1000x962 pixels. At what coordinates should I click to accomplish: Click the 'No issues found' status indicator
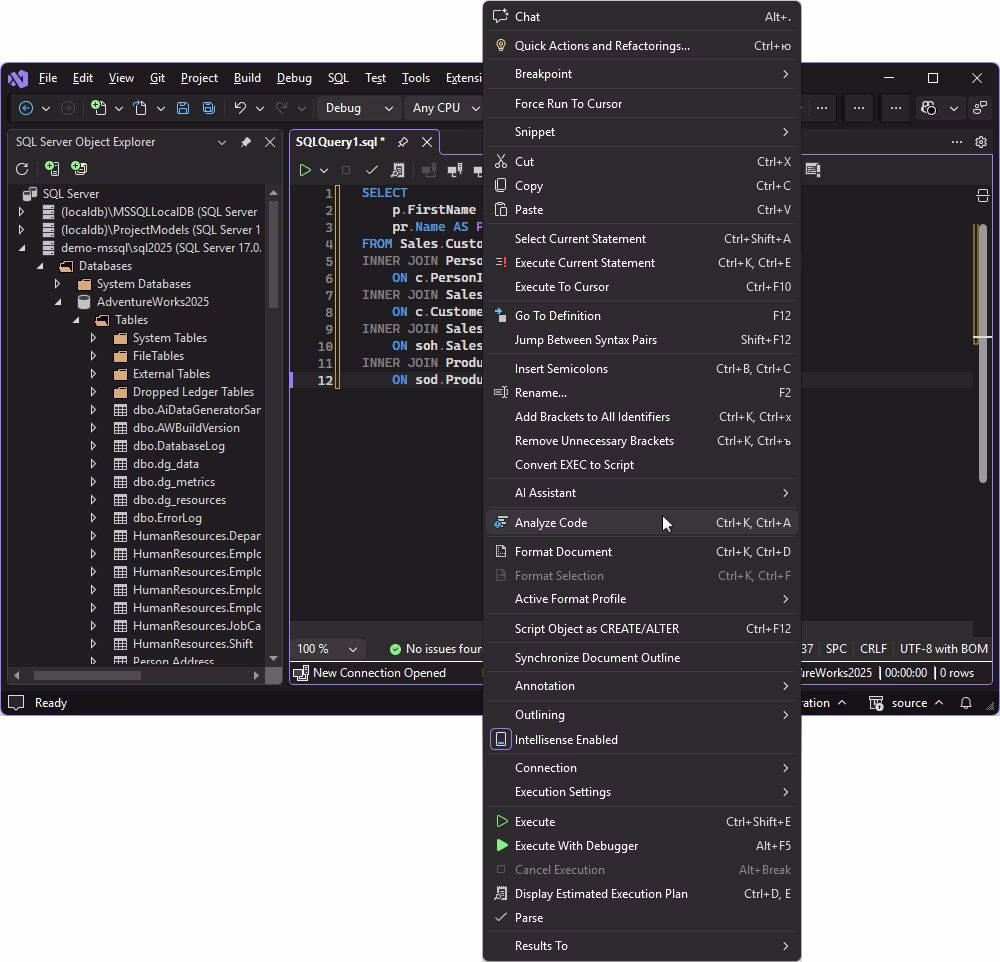coord(436,649)
